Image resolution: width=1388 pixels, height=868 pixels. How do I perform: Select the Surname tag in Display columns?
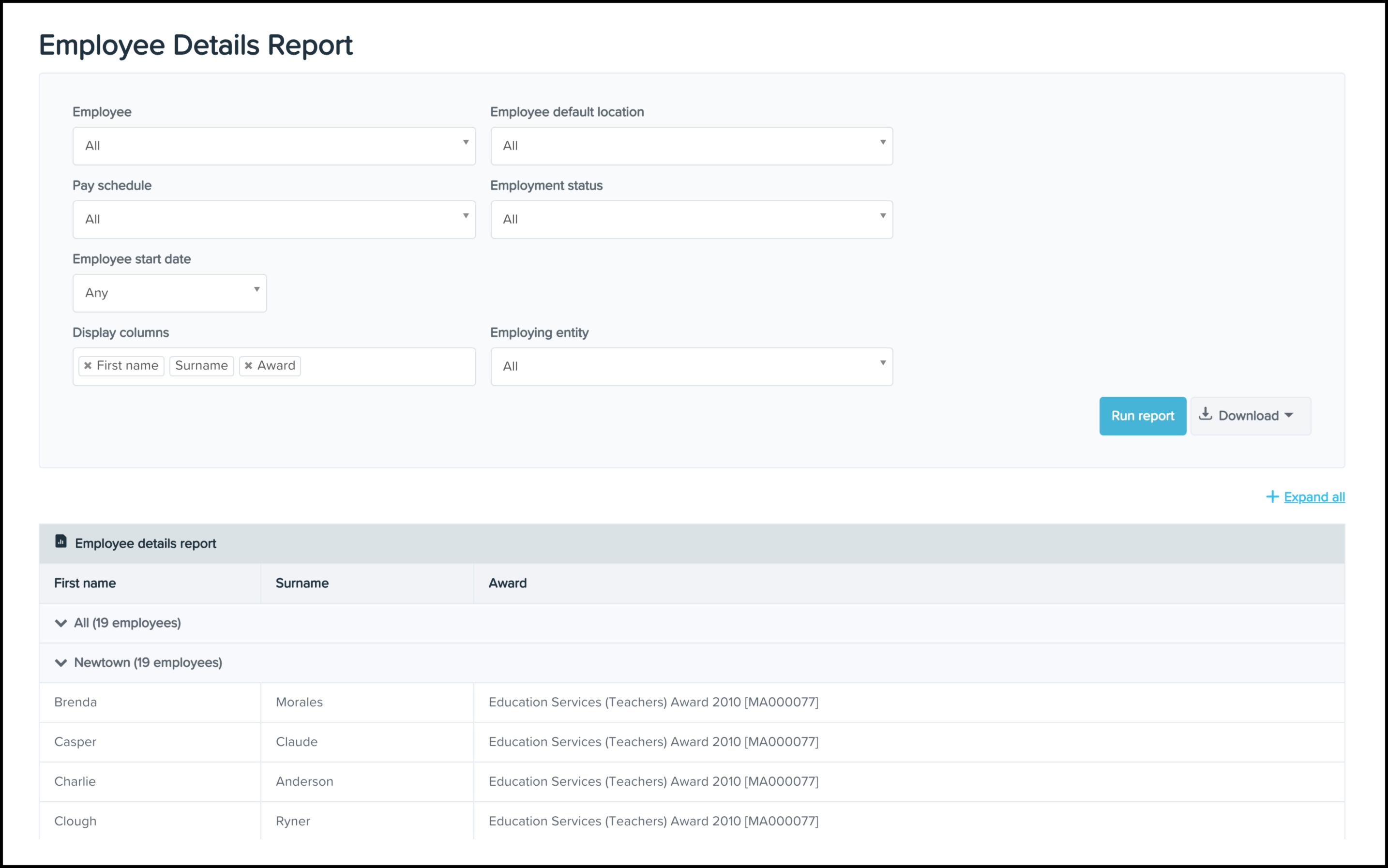point(201,366)
